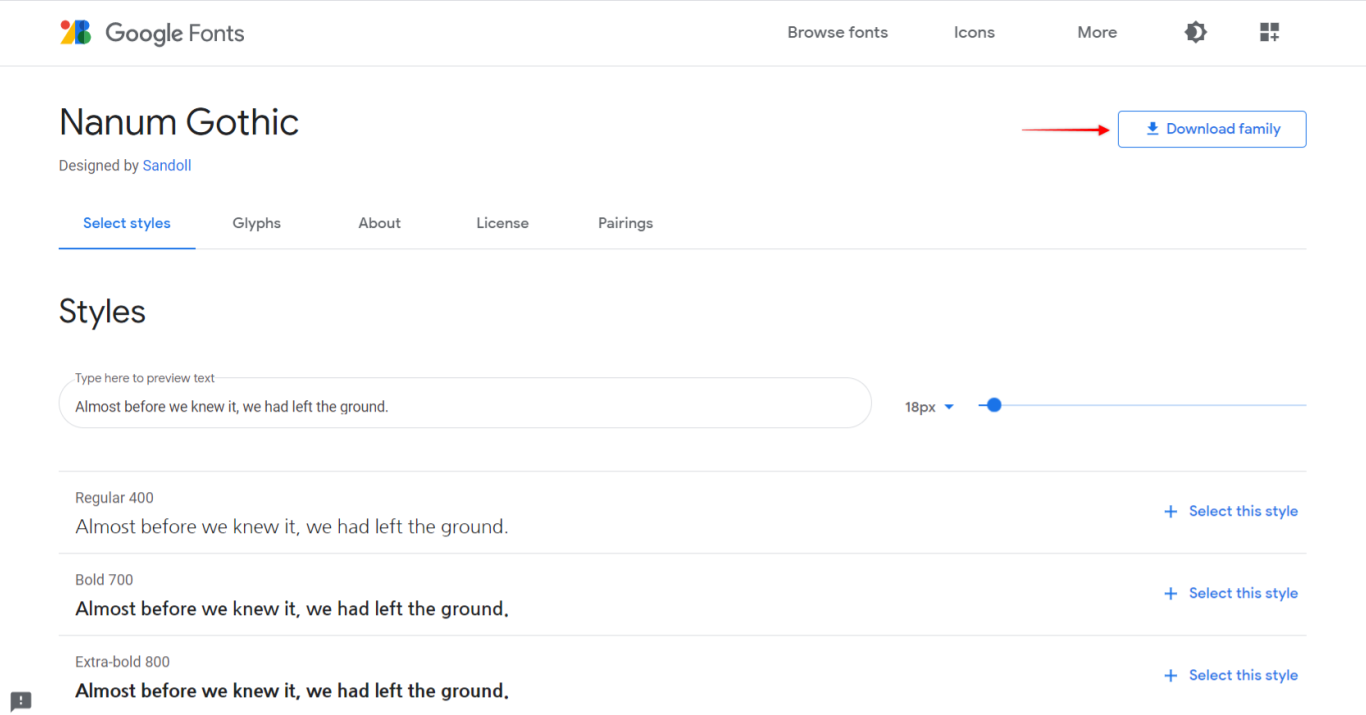
Task: Click the Extra-bold 800 label
Action: tap(122, 662)
